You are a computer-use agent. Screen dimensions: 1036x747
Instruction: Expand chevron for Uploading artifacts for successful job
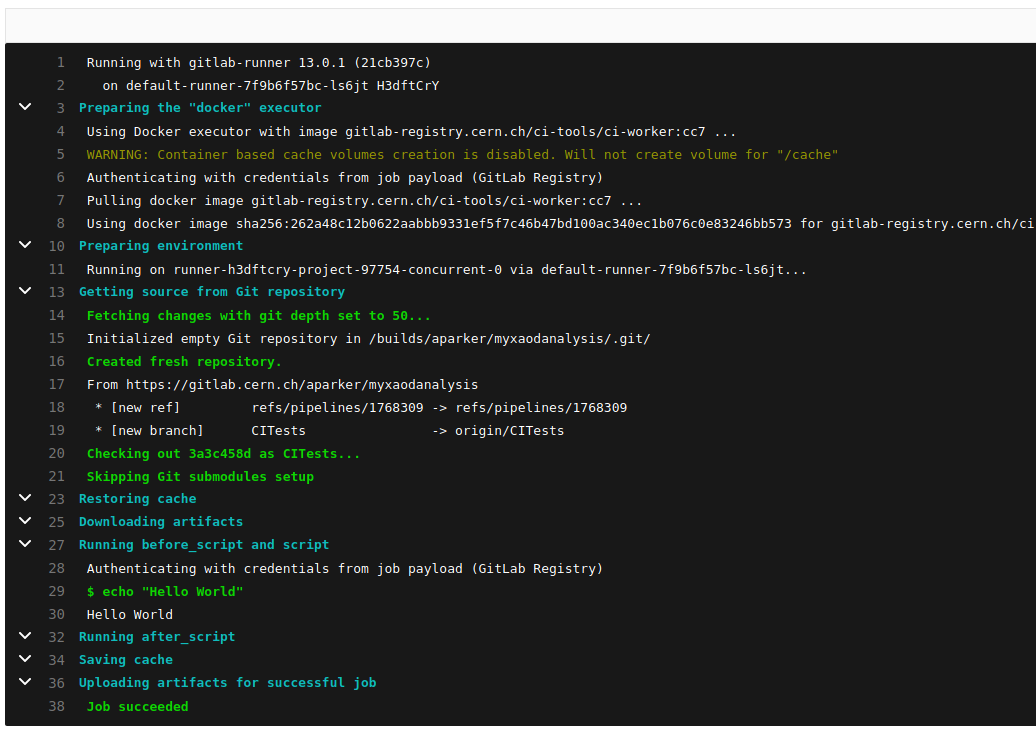point(25,682)
